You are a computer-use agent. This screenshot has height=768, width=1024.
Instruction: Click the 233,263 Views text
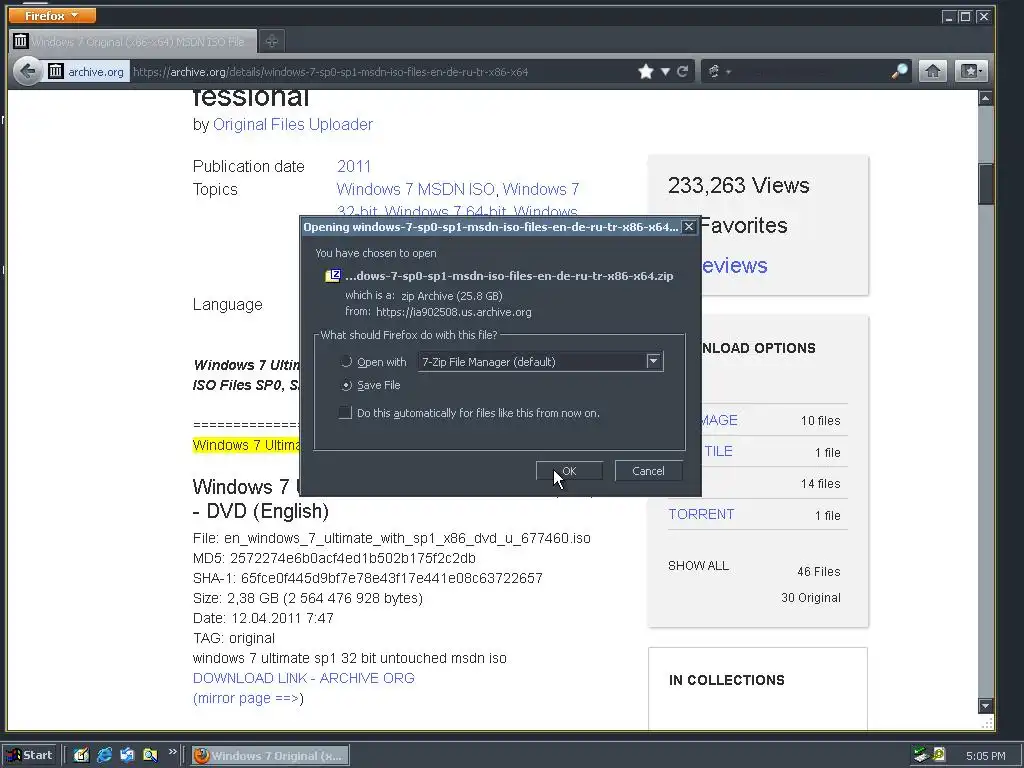point(739,185)
